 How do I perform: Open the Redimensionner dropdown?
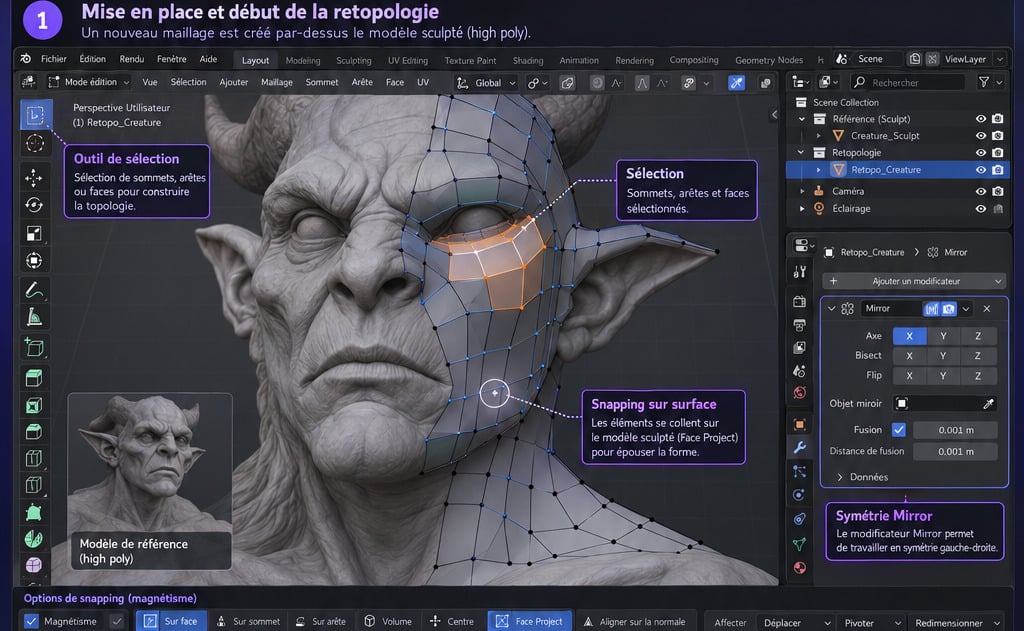956,623
